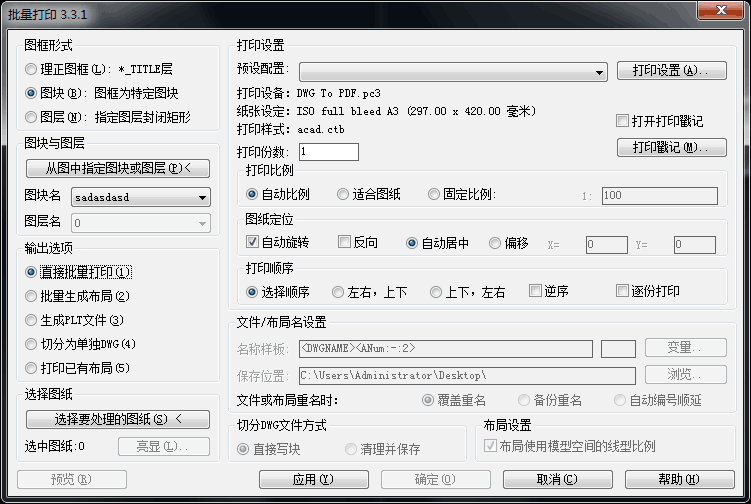Viewport: 751px width, 504px height.
Task: Click 从图中指定图块或图层 button
Action: 118,167
